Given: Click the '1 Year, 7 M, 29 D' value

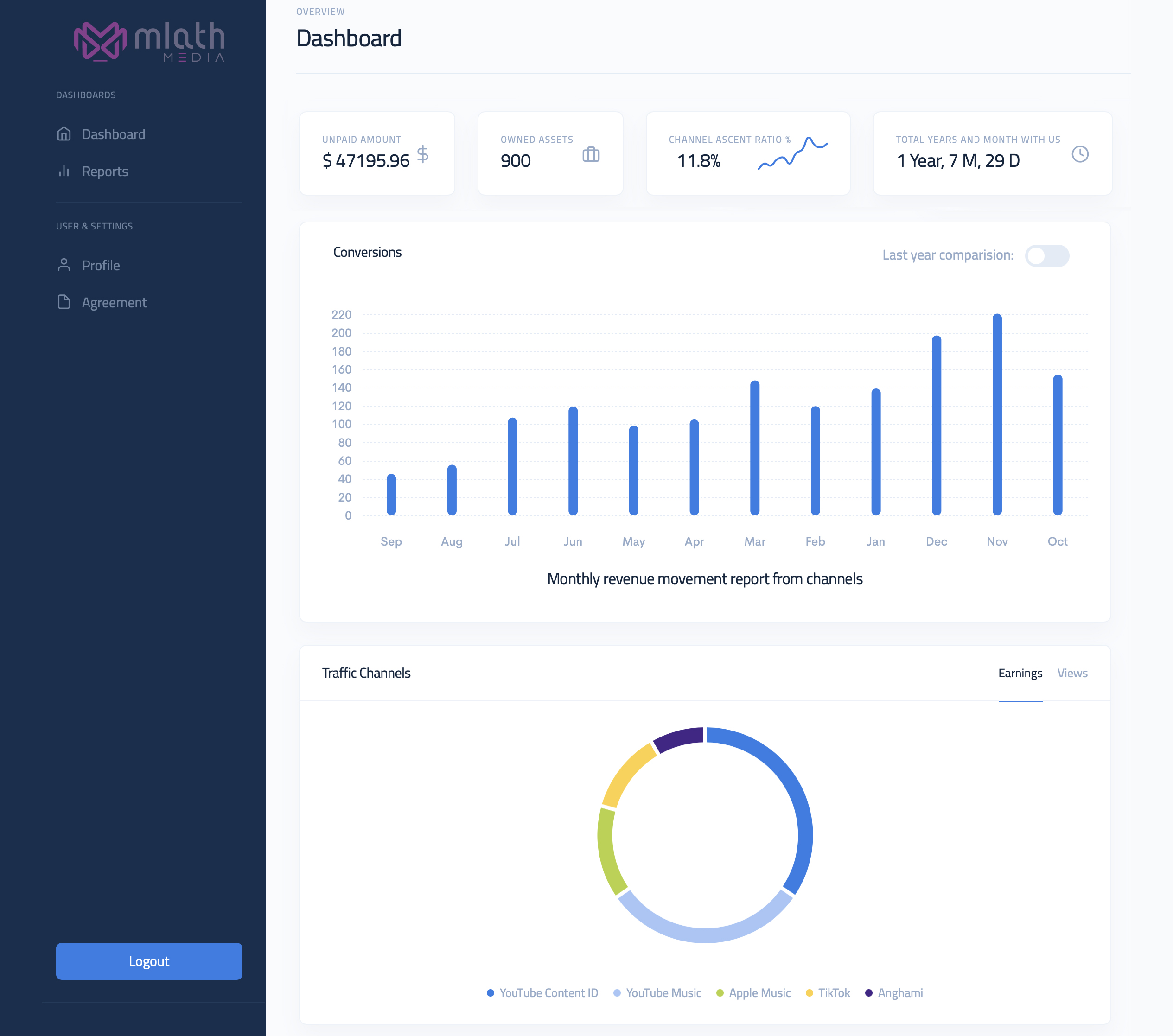Looking at the screenshot, I should [958, 161].
